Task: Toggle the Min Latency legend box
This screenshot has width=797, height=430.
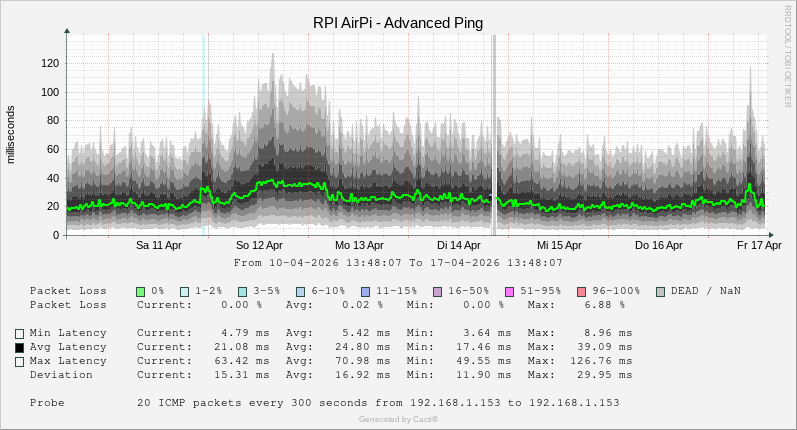Action: pos(19,334)
